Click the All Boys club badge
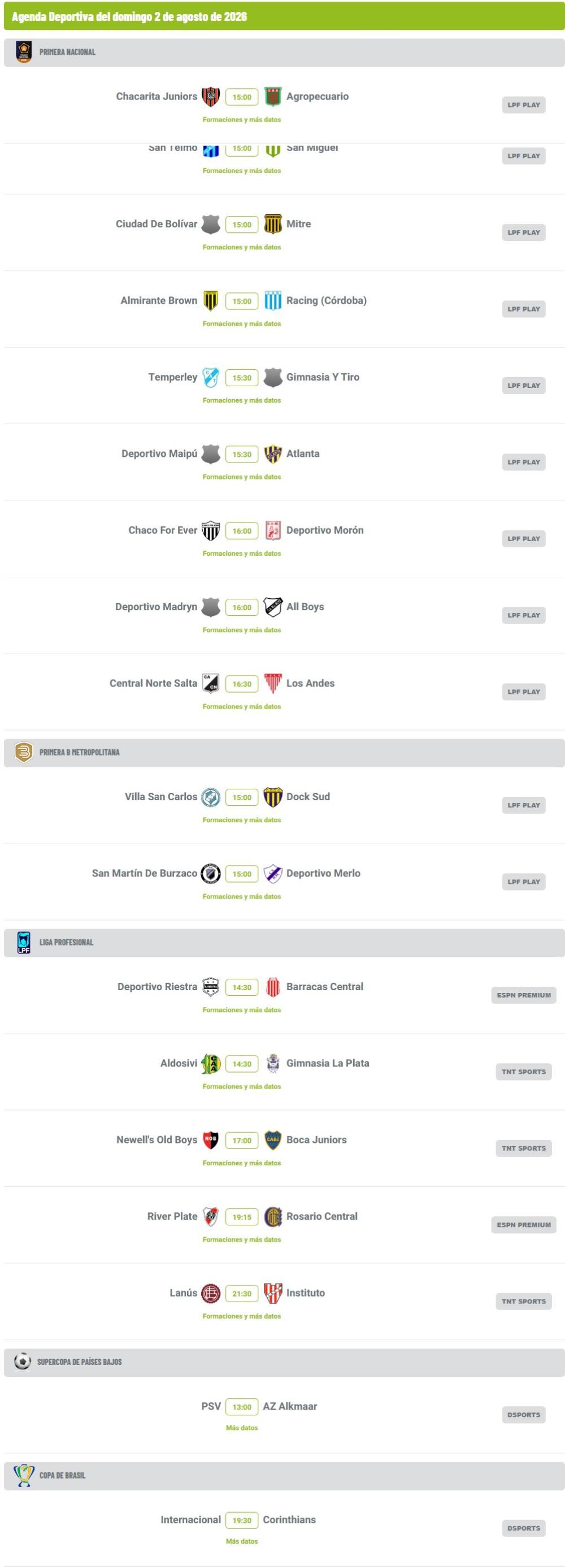The image size is (565, 1568). pyautogui.click(x=273, y=607)
